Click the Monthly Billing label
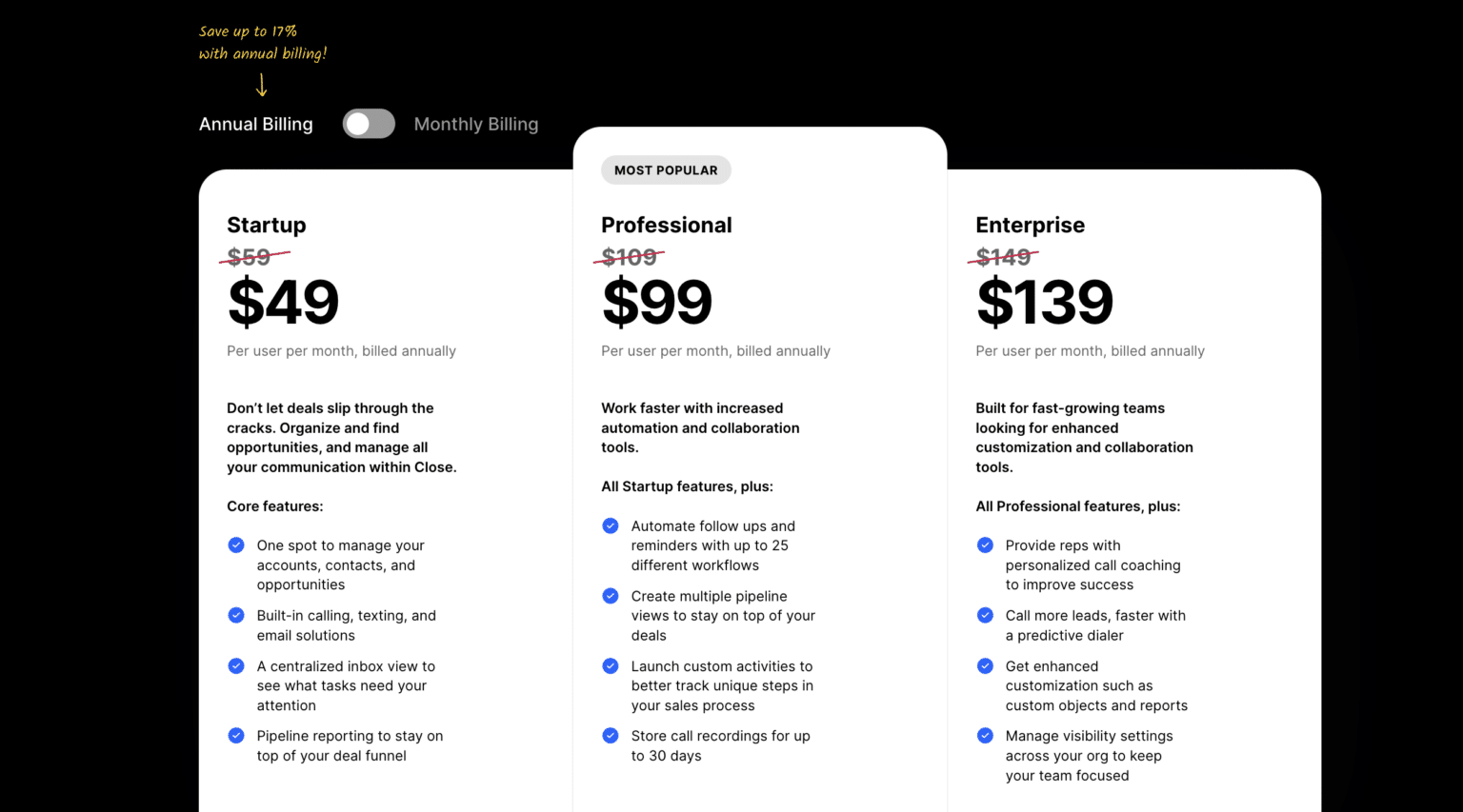The width and height of the screenshot is (1463, 812). [475, 124]
